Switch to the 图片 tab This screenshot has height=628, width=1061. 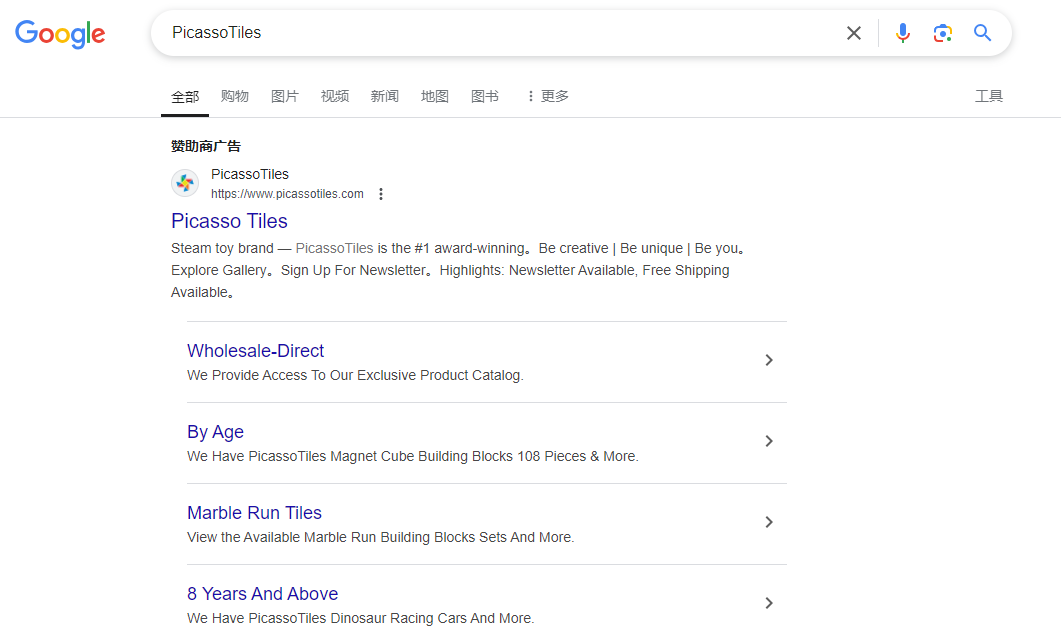[285, 96]
